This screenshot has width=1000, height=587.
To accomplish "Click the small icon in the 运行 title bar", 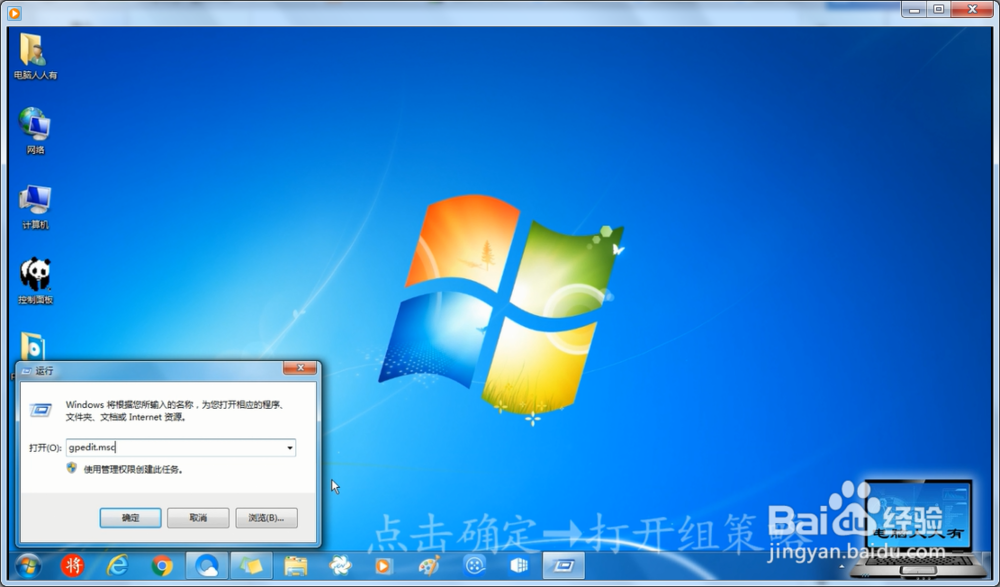I will tap(27, 371).
